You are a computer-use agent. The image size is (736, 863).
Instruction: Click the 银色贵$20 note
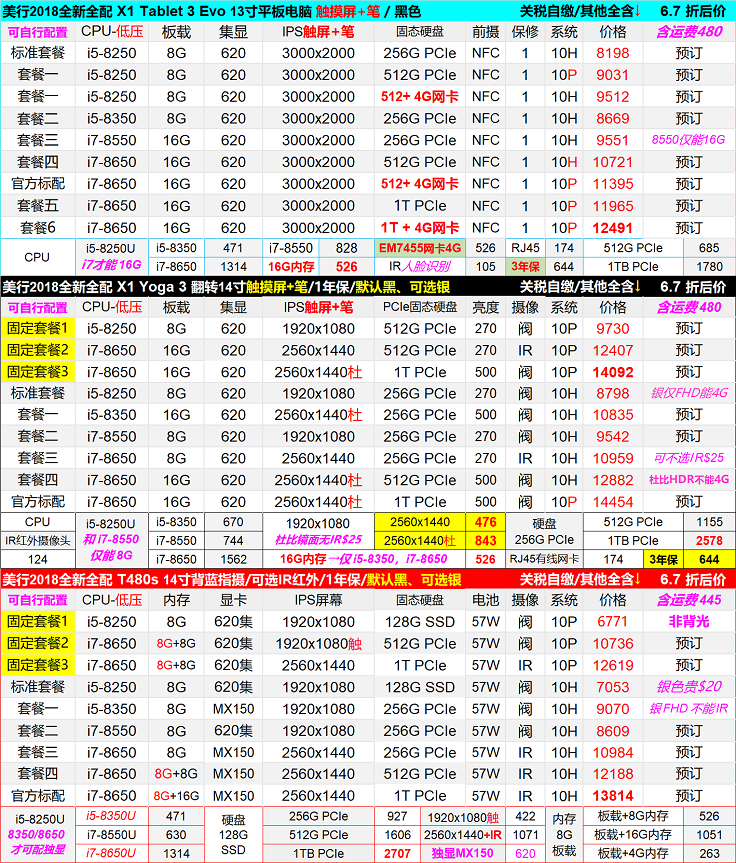coord(689,687)
